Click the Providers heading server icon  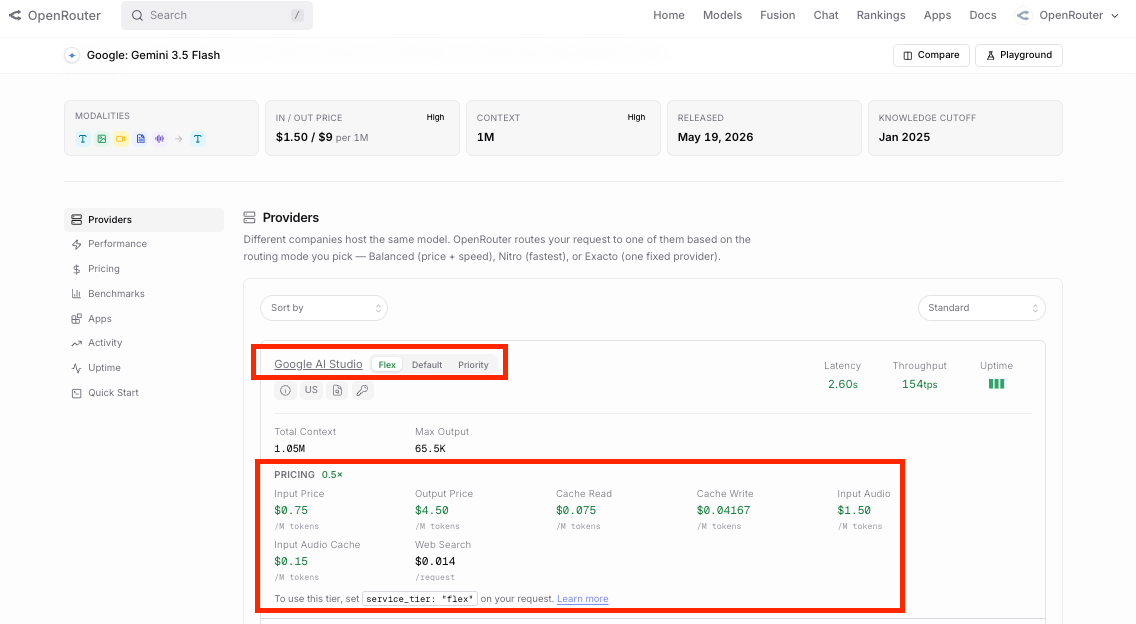(249, 217)
